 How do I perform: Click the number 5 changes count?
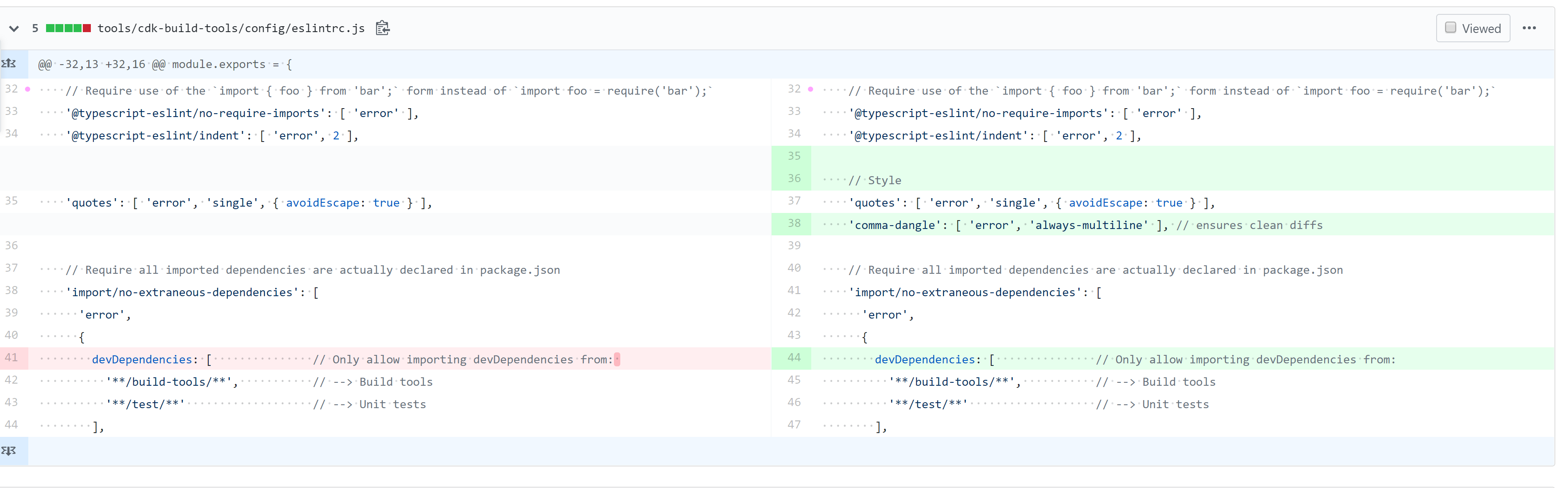click(x=35, y=29)
